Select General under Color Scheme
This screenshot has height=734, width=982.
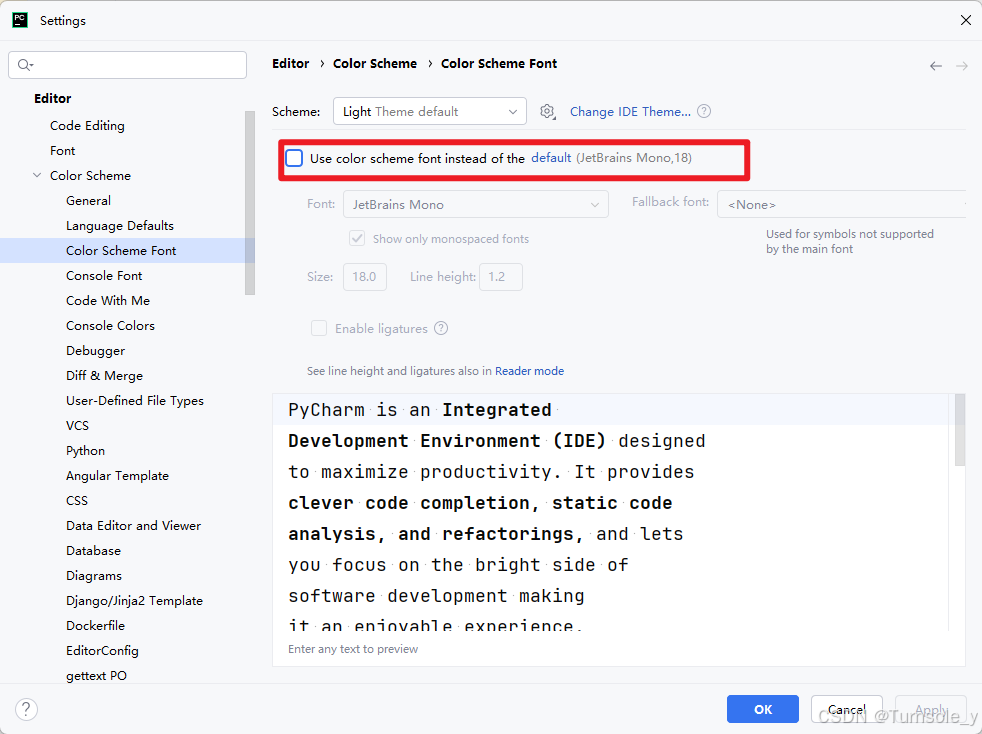[x=88, y=200]
